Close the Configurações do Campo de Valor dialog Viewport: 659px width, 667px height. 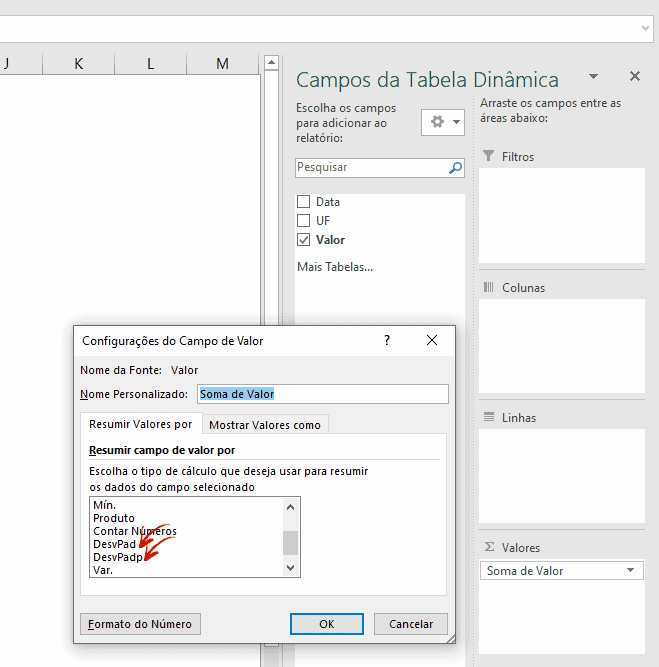point(432,340)
